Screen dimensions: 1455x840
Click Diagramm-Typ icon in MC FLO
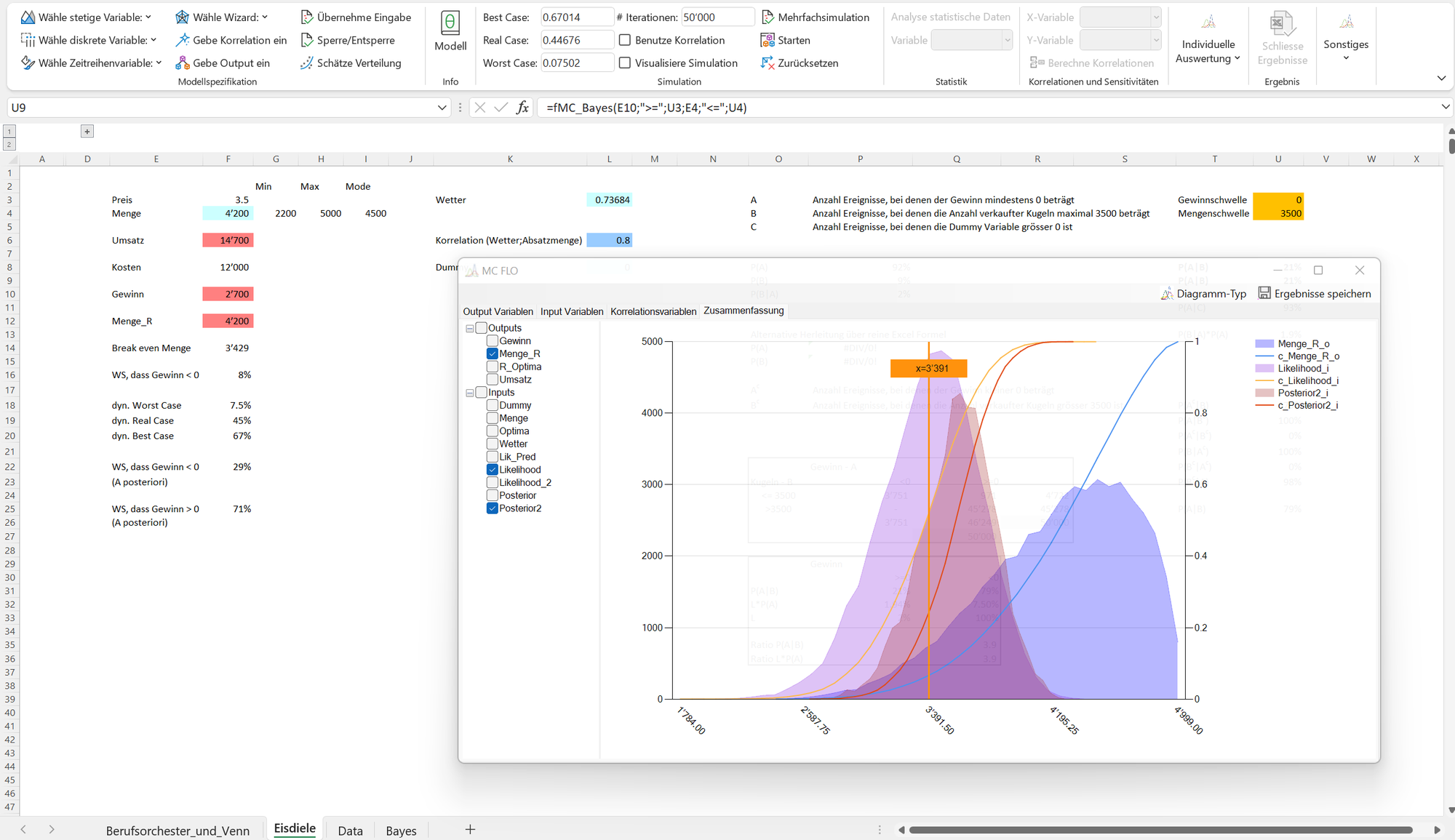pyautogui.click(x=1167, y=293)
